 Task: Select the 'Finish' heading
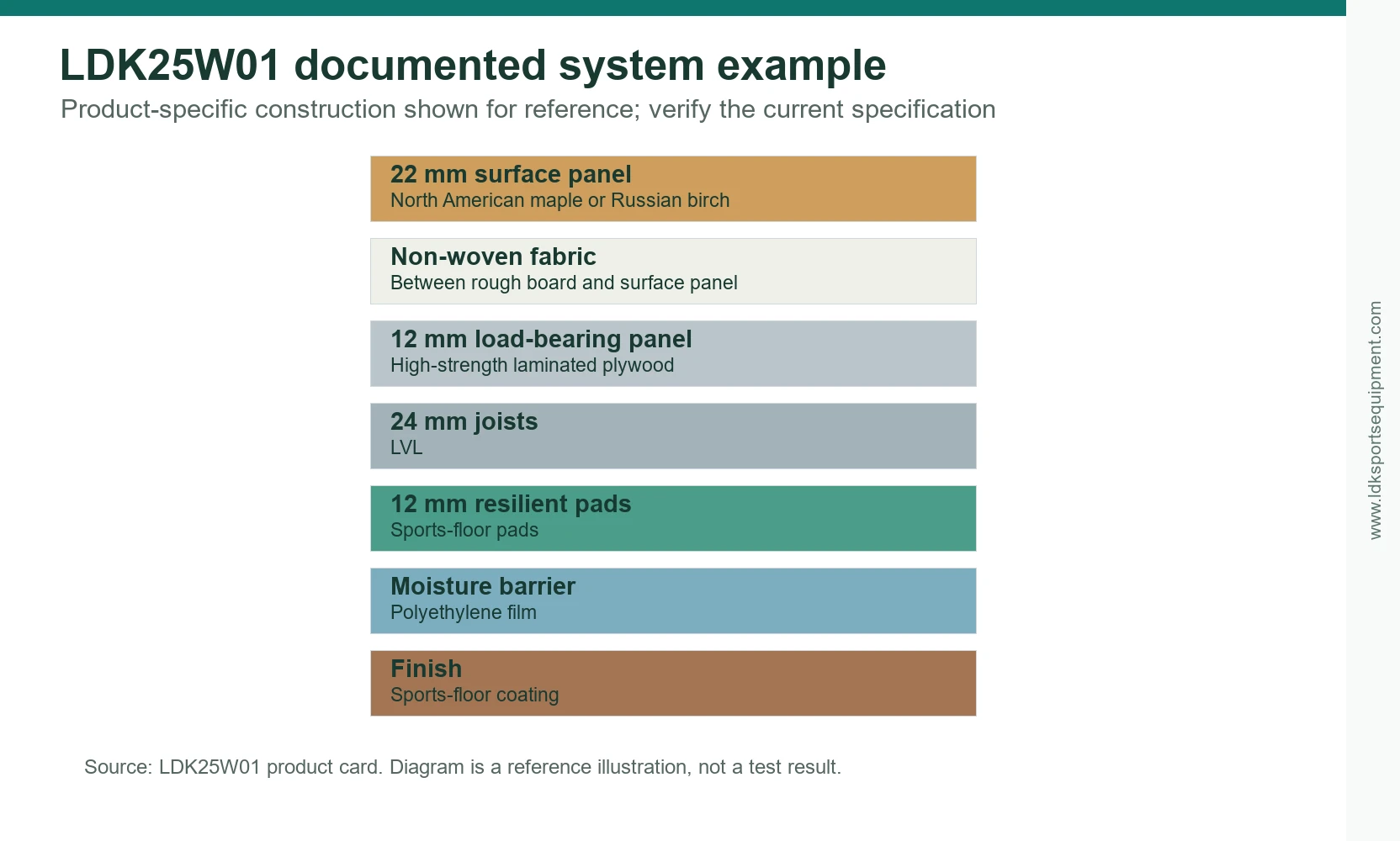pos(426,669)
